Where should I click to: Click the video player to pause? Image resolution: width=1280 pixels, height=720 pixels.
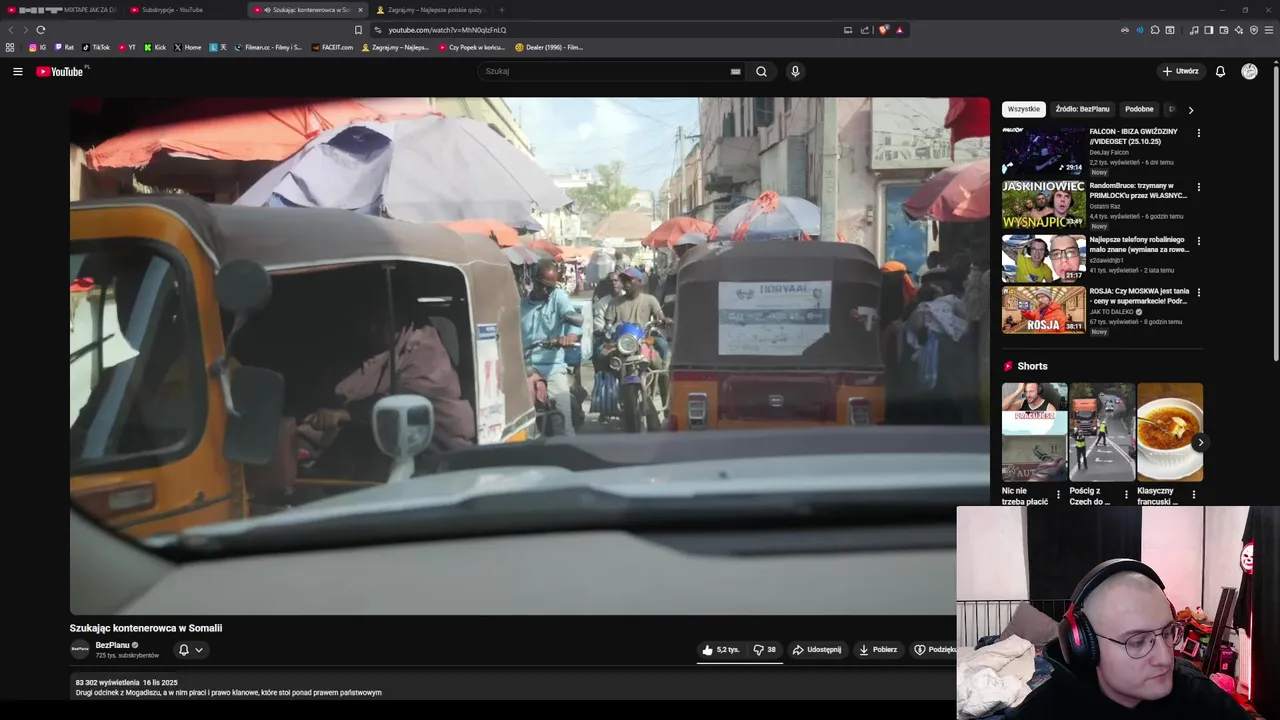pyautogui.click(x=529, y=355)
